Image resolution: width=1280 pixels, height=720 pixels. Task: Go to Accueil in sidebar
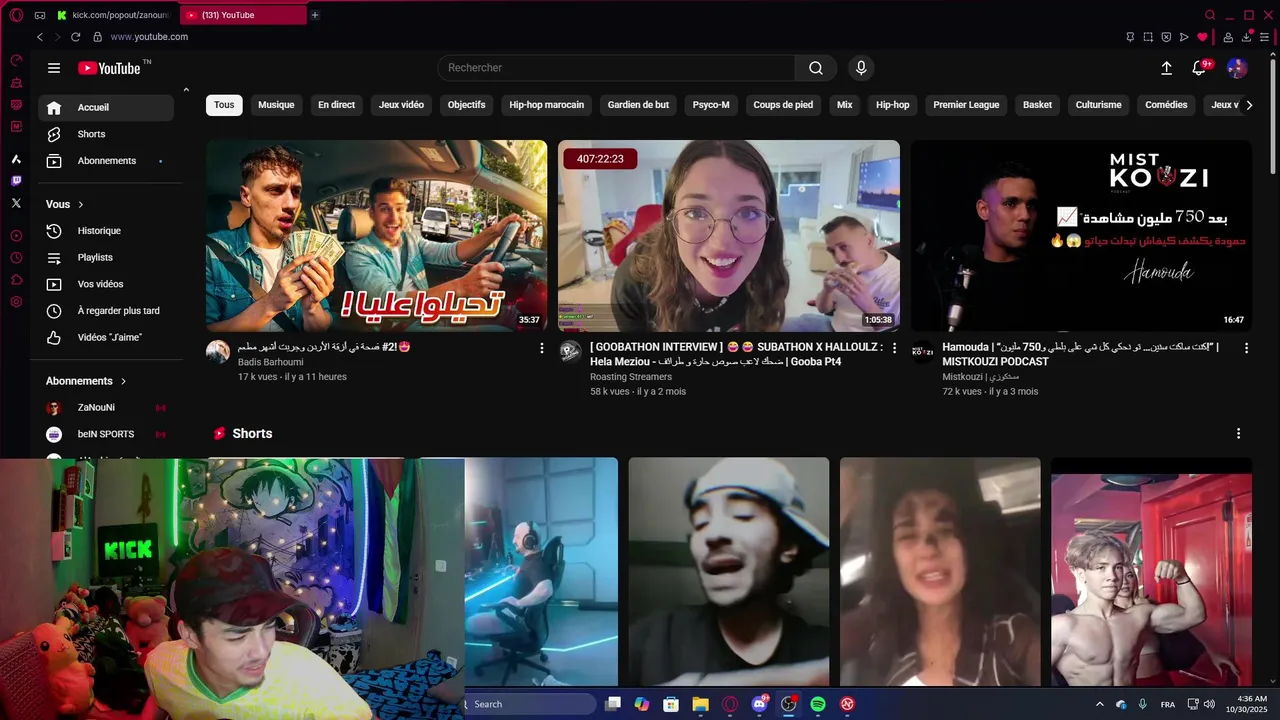[x=106, y=108]
